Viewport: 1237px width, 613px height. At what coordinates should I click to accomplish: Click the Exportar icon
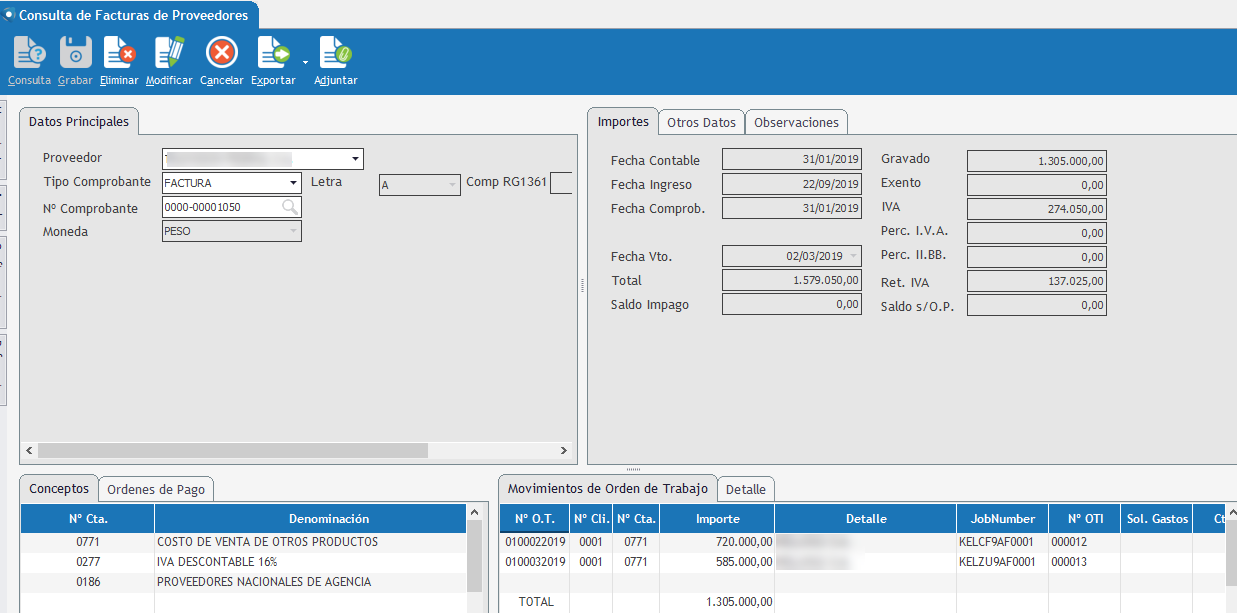(x=272, y=52)
